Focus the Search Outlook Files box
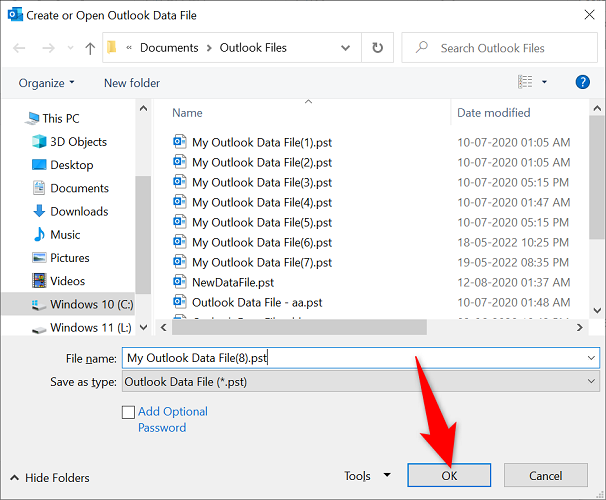The height and width of the screenshot is (500, 606). tap(499, 48)
